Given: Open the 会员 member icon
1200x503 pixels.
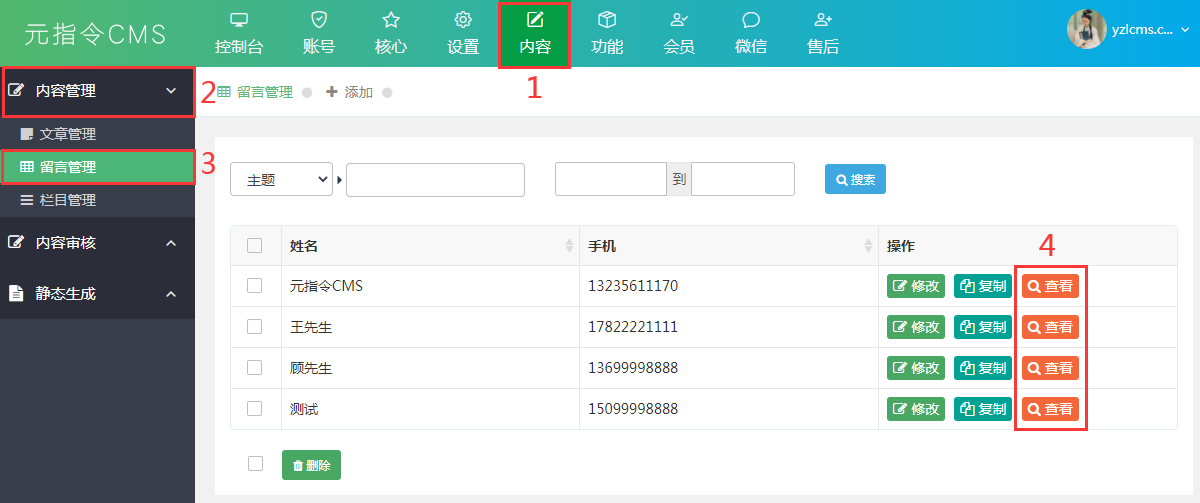Looking at the screenshot, I should (679, 20).
